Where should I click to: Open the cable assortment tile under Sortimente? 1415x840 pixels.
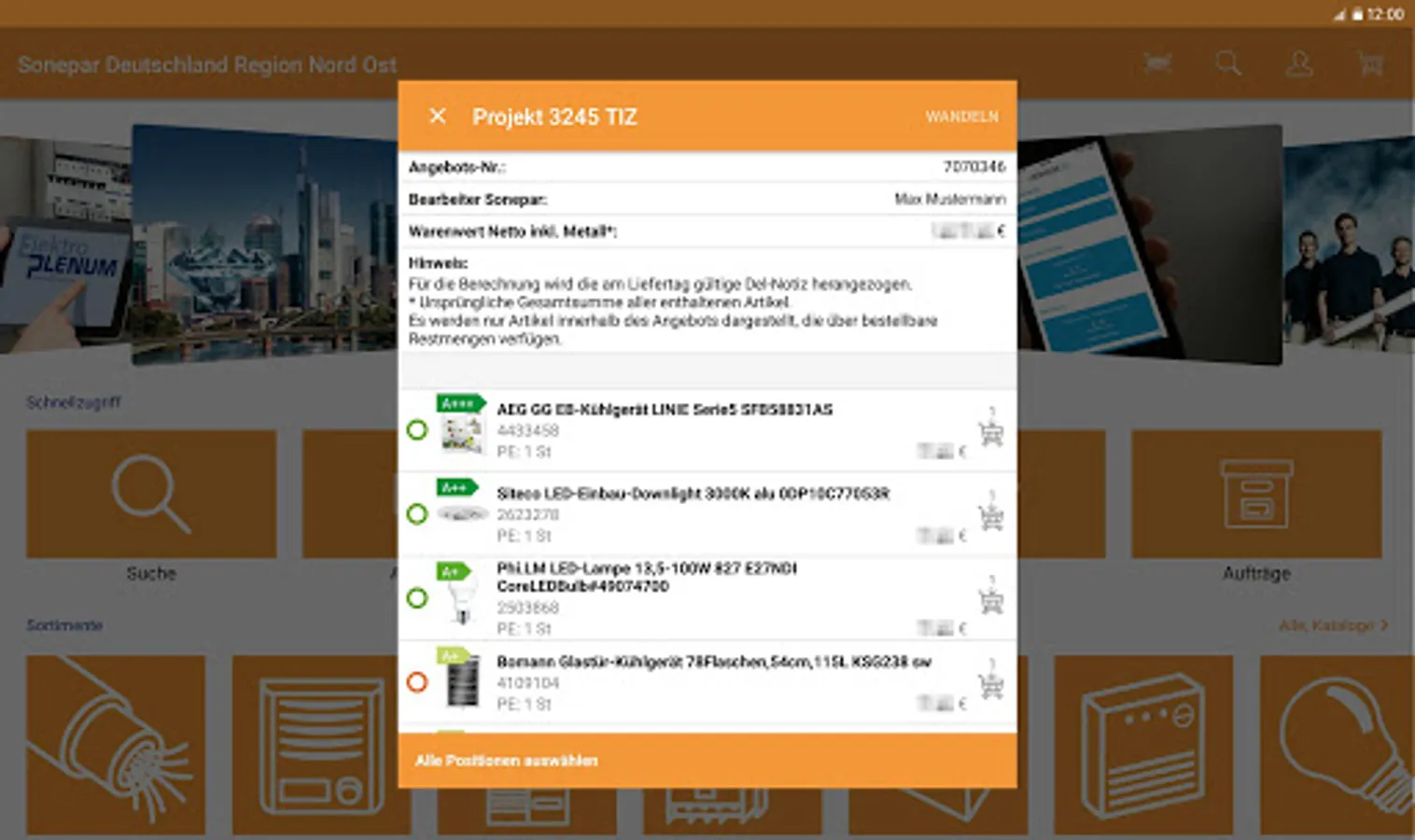[x=116, y=744]
